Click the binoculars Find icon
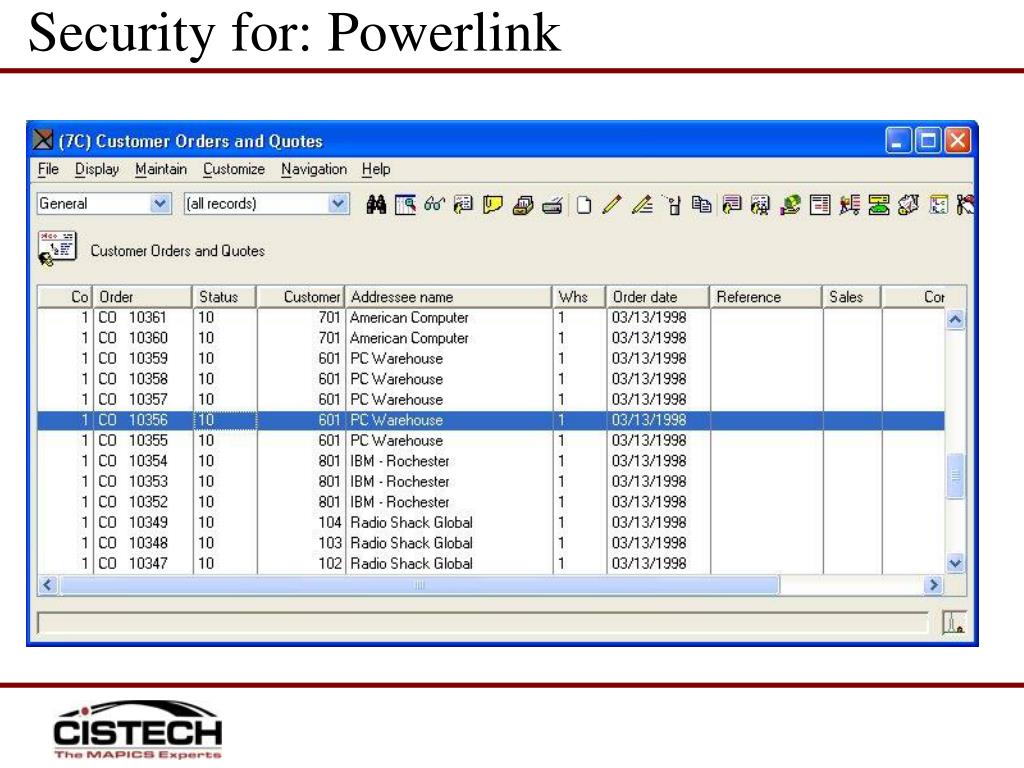The width and height of the screenshot is (1024, 768). pyautogui.click(x=376, y=204)
